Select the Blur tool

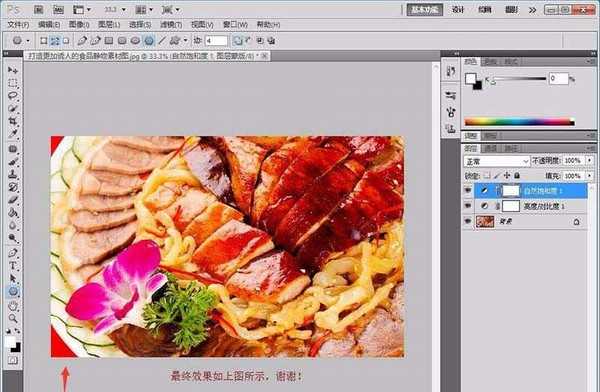(13, 225)
